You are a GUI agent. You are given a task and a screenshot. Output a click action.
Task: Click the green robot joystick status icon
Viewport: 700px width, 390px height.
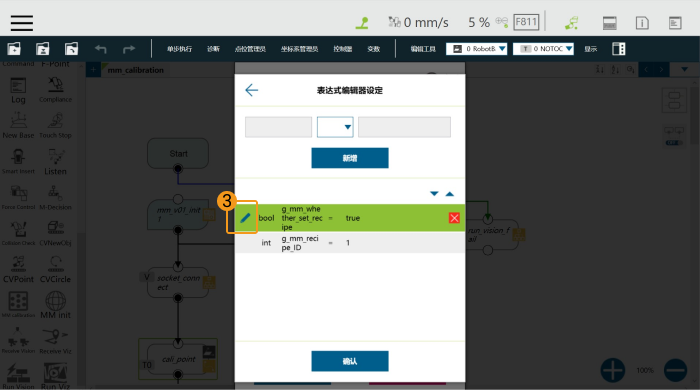coord(362,23)
